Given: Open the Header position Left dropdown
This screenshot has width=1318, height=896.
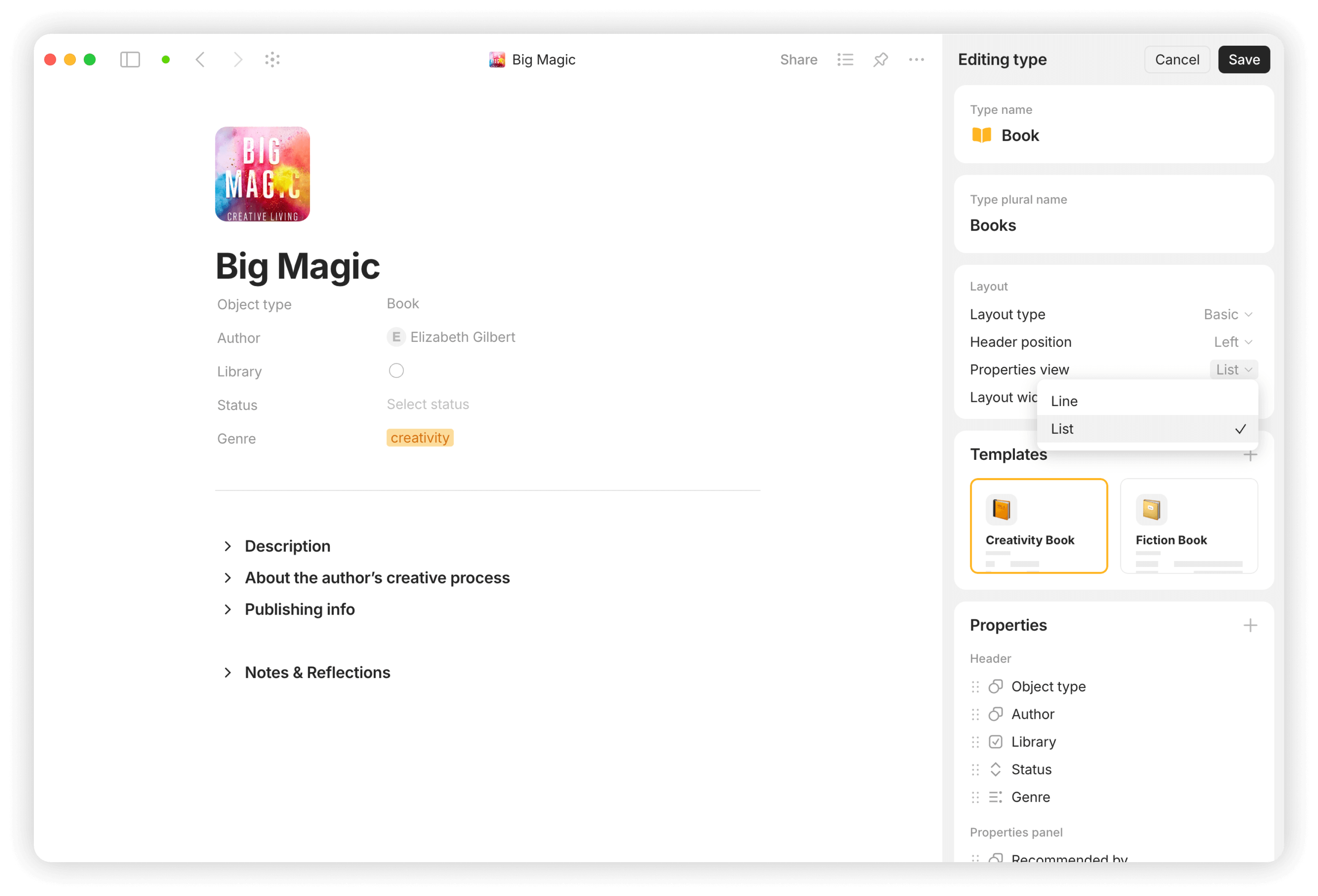Looking at the screenshot, I should click(1233, 342).
